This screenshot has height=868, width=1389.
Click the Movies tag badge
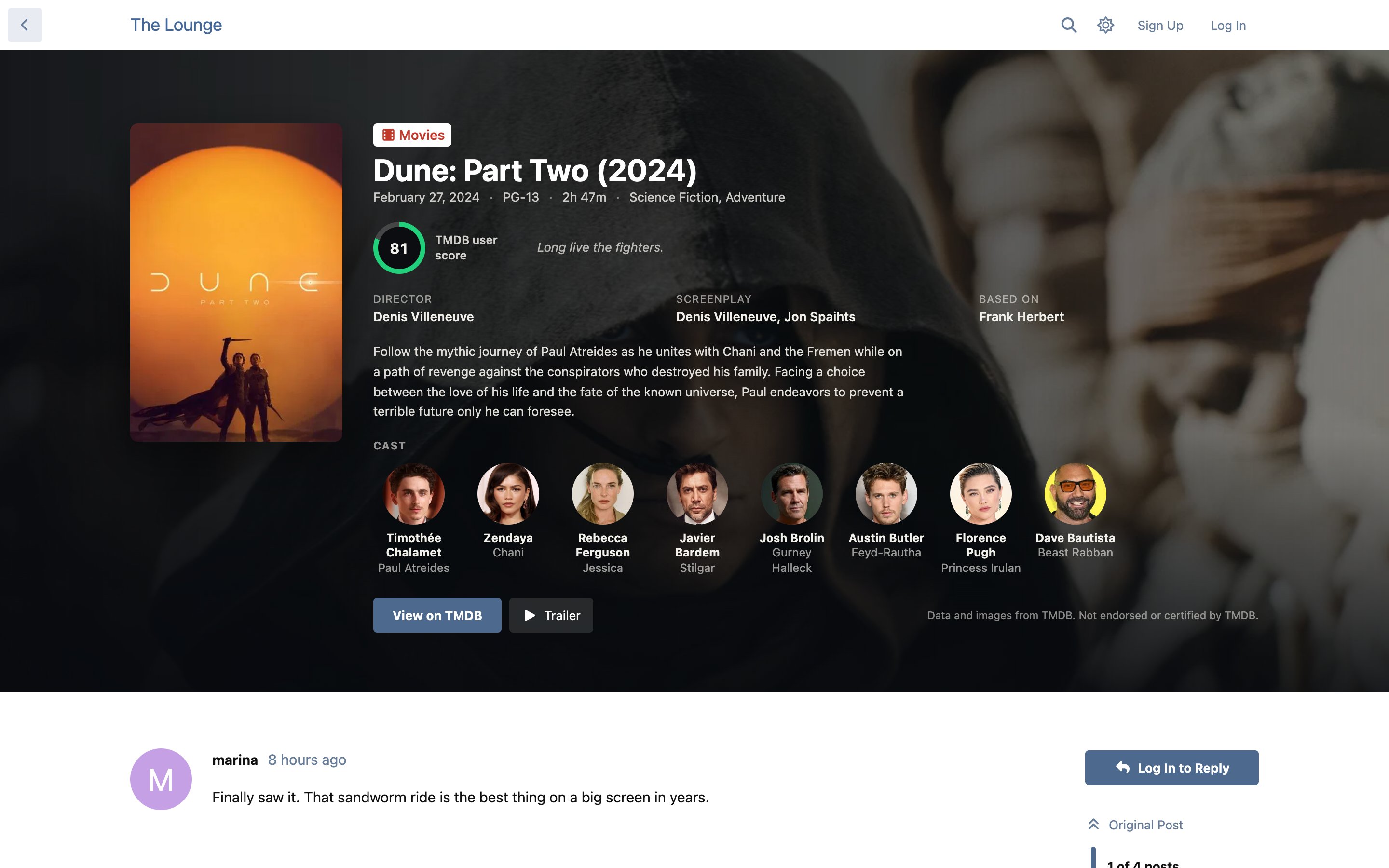click(412, 135)
